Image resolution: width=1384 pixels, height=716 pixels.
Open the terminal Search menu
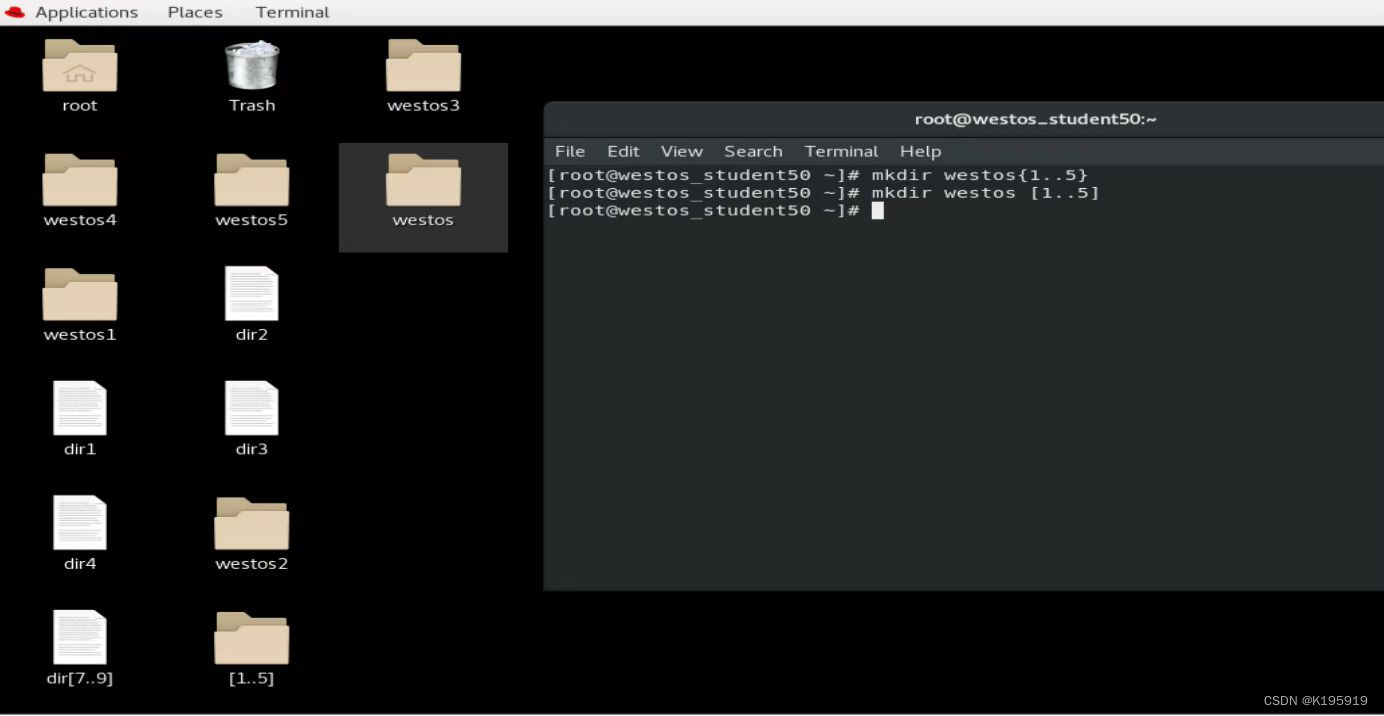(x=753, y=151)
